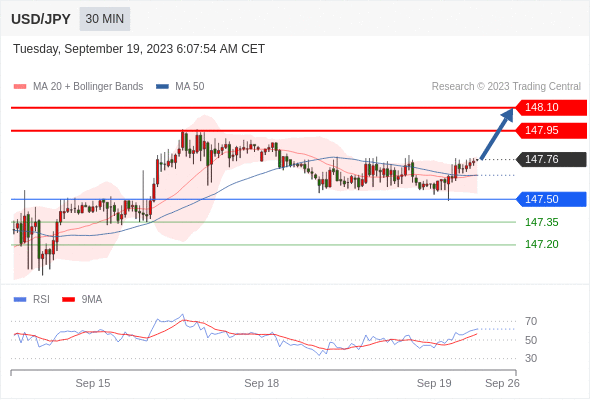Click 'Research © 2023 Trading Central' credit

tap(506, 87)
